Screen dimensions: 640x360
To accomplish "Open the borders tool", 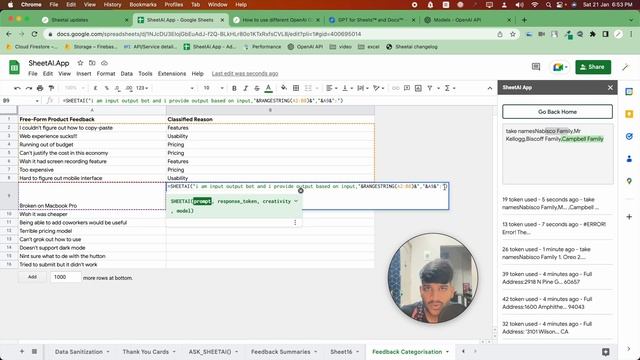I will (x=296, y=88).
